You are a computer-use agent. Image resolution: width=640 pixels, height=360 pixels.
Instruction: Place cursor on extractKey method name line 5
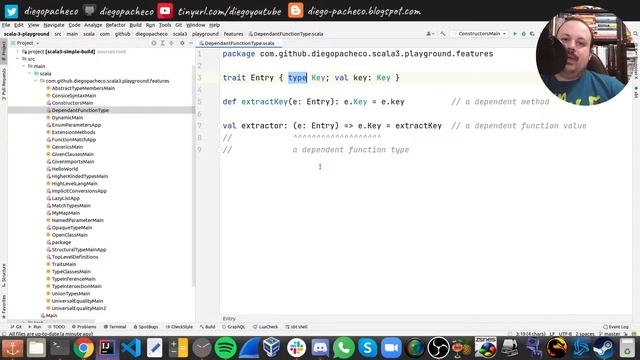[x=264, y=102]
